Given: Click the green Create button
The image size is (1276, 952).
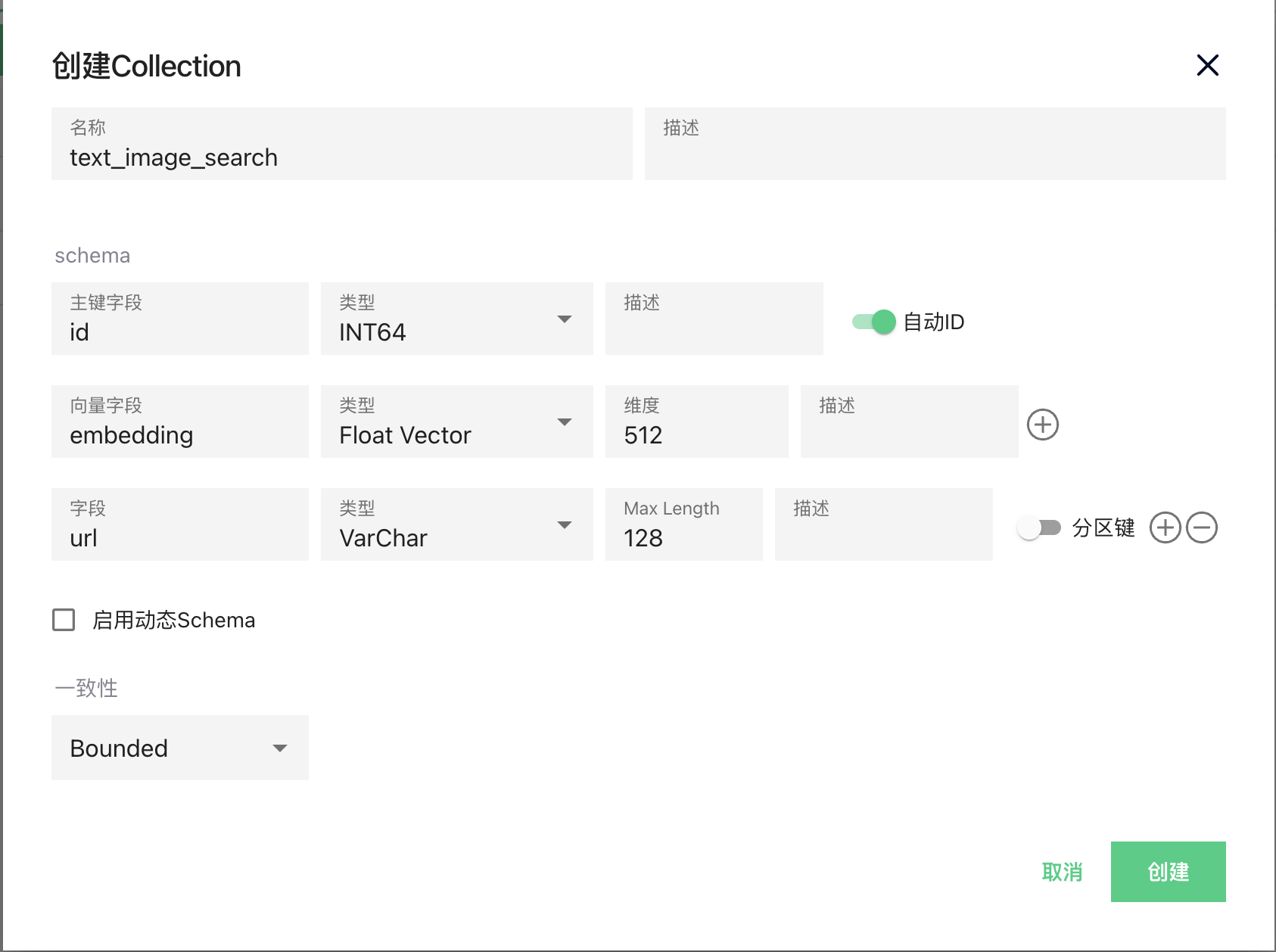Looking at the screenshot, I should coord(1167,872).
